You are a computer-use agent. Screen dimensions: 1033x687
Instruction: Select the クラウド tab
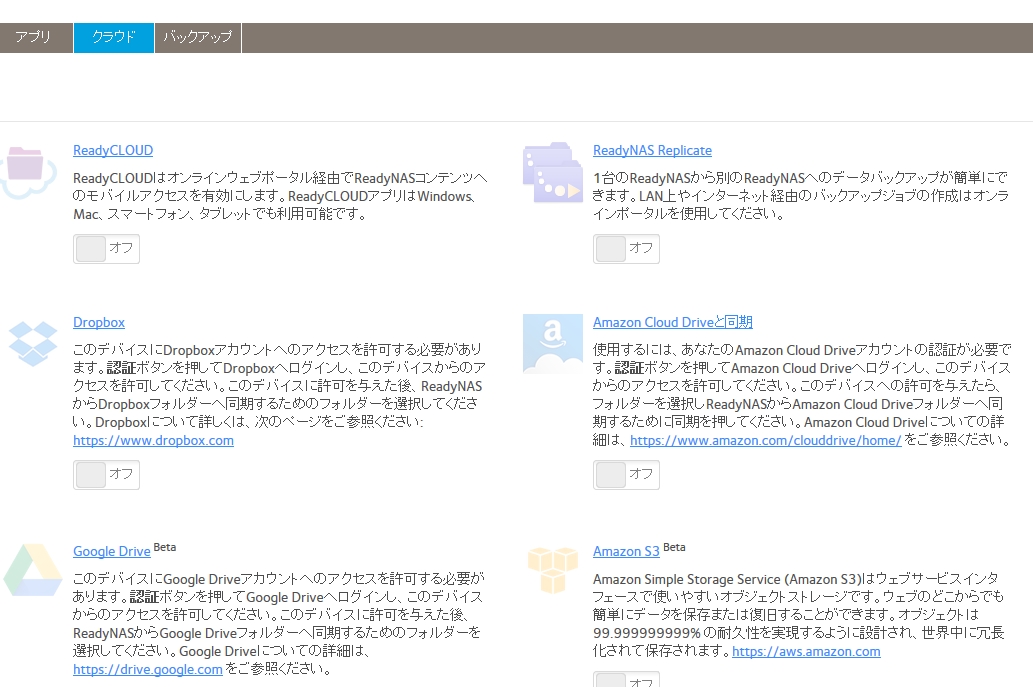pyautogui.click(x=114, y=38)
